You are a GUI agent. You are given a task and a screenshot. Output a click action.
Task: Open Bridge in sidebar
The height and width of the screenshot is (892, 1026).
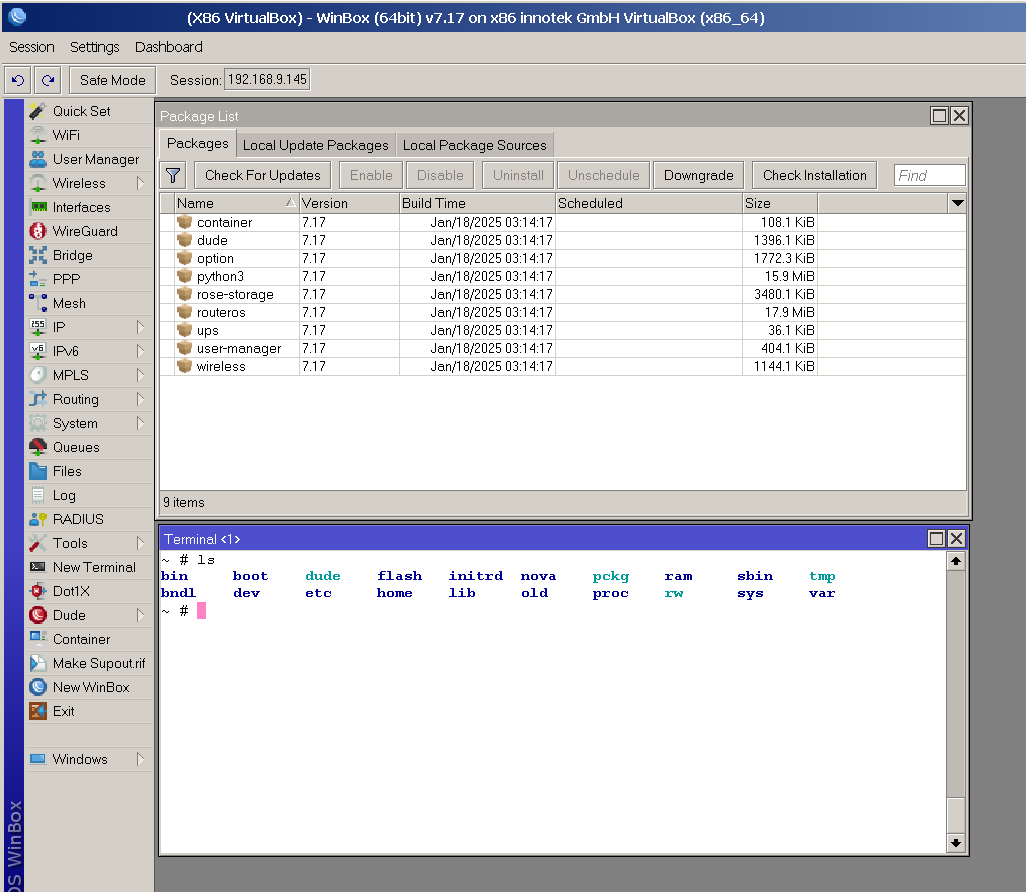89,255
